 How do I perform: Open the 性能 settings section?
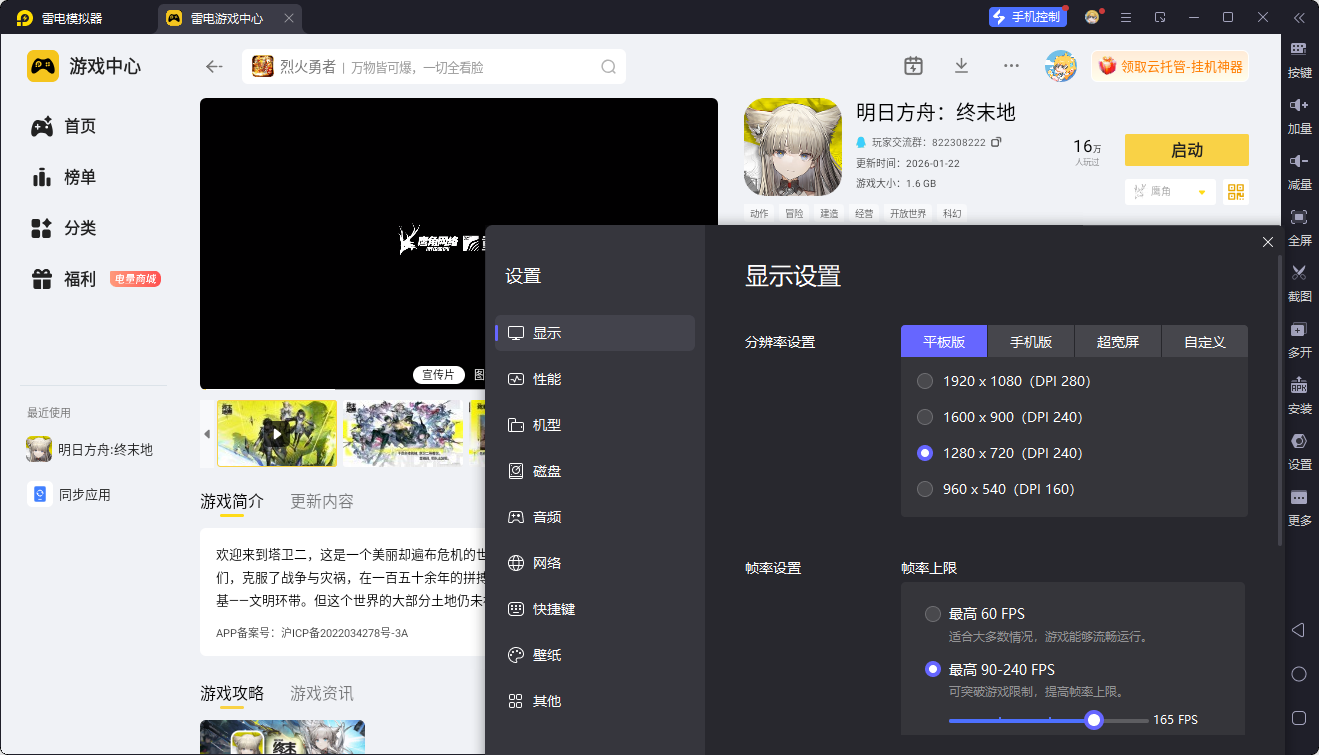tap(547, 379)
